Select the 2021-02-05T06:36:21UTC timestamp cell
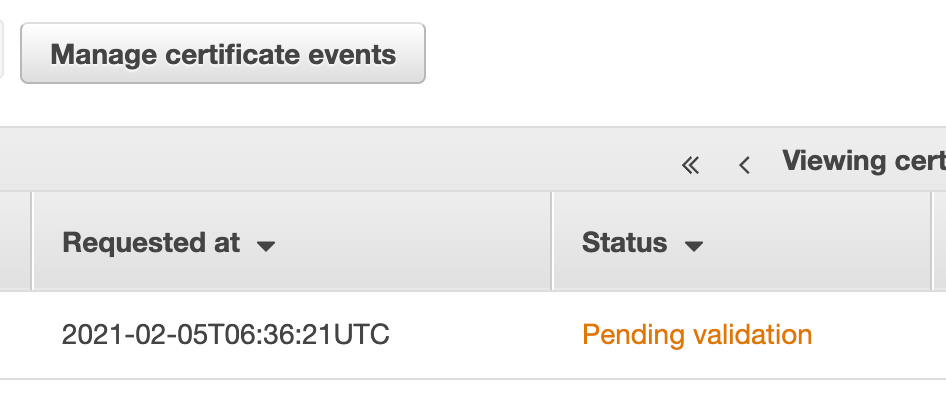This screenshot has height=402, width=946. 225,334
